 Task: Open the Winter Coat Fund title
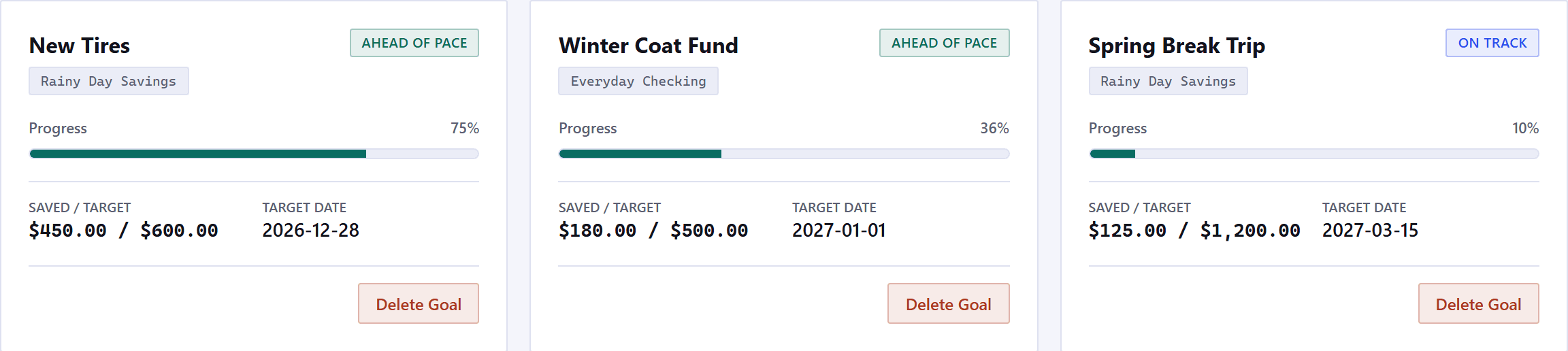coord(649,46)
